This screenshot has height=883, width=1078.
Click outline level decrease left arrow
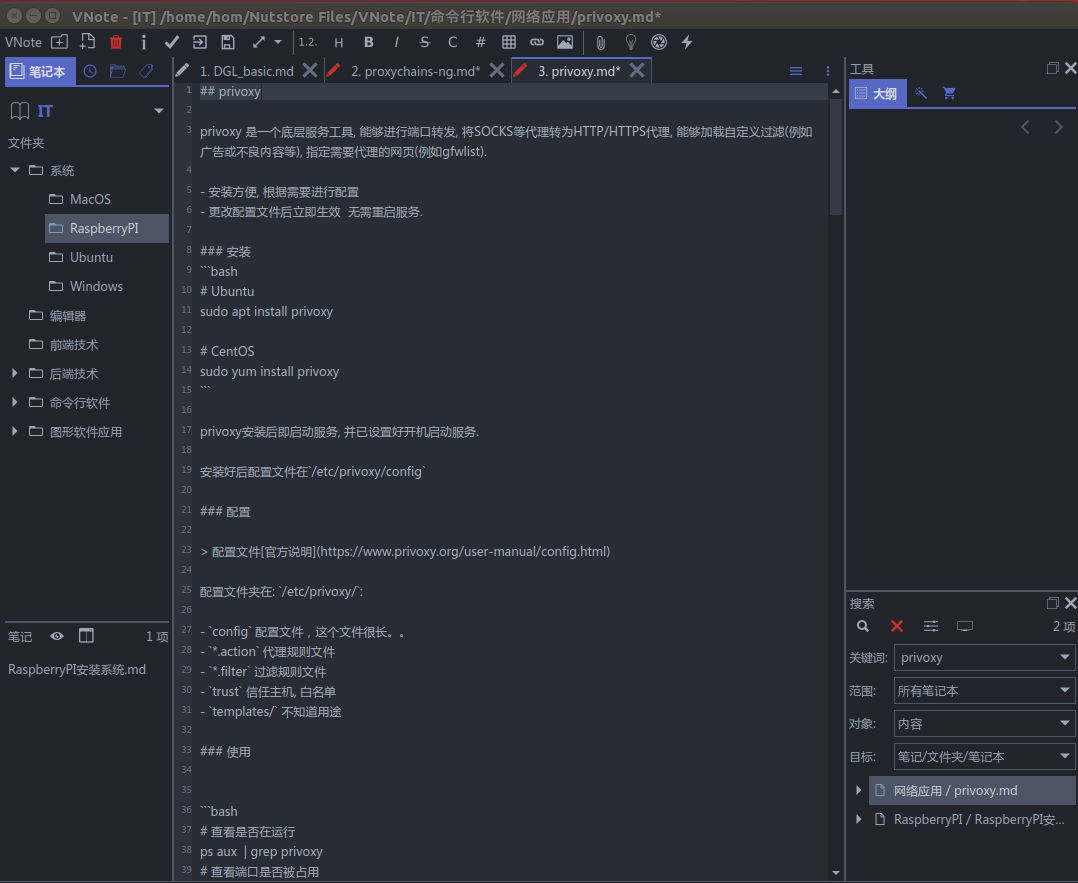(x=1025, y=127)
